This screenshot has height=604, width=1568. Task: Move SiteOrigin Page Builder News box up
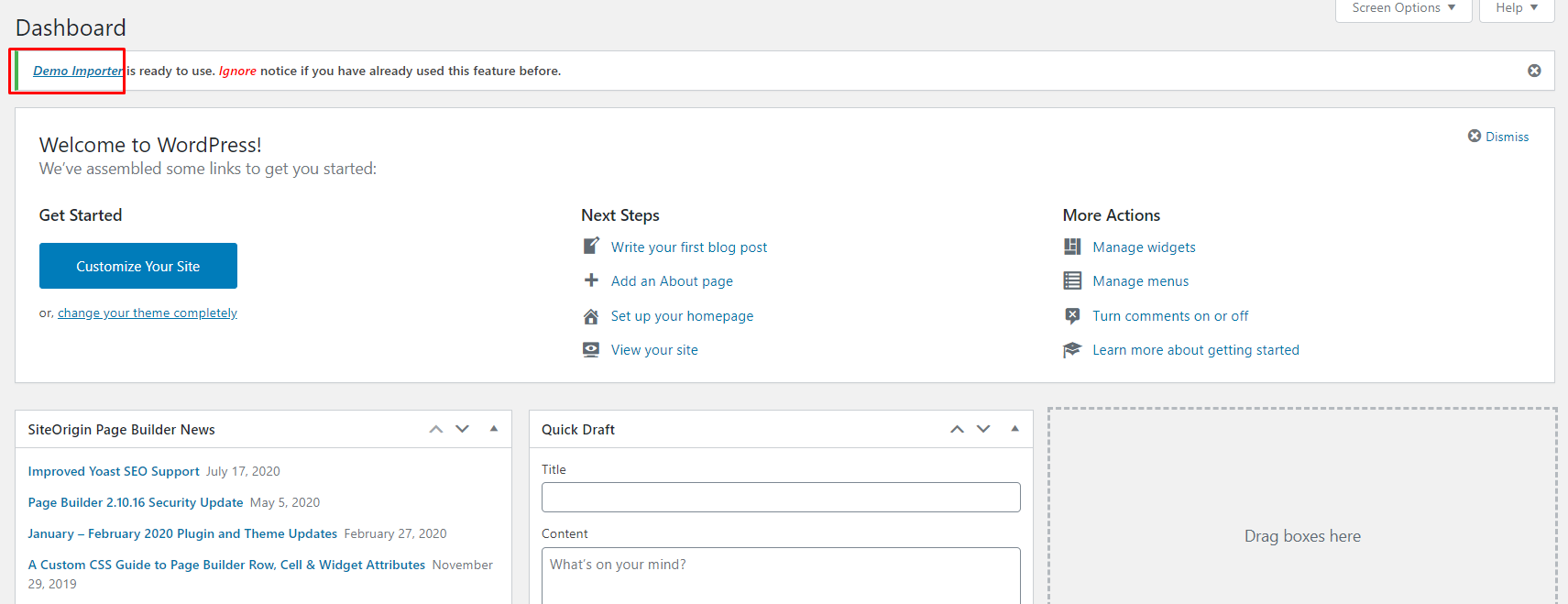tap(436, 429)
